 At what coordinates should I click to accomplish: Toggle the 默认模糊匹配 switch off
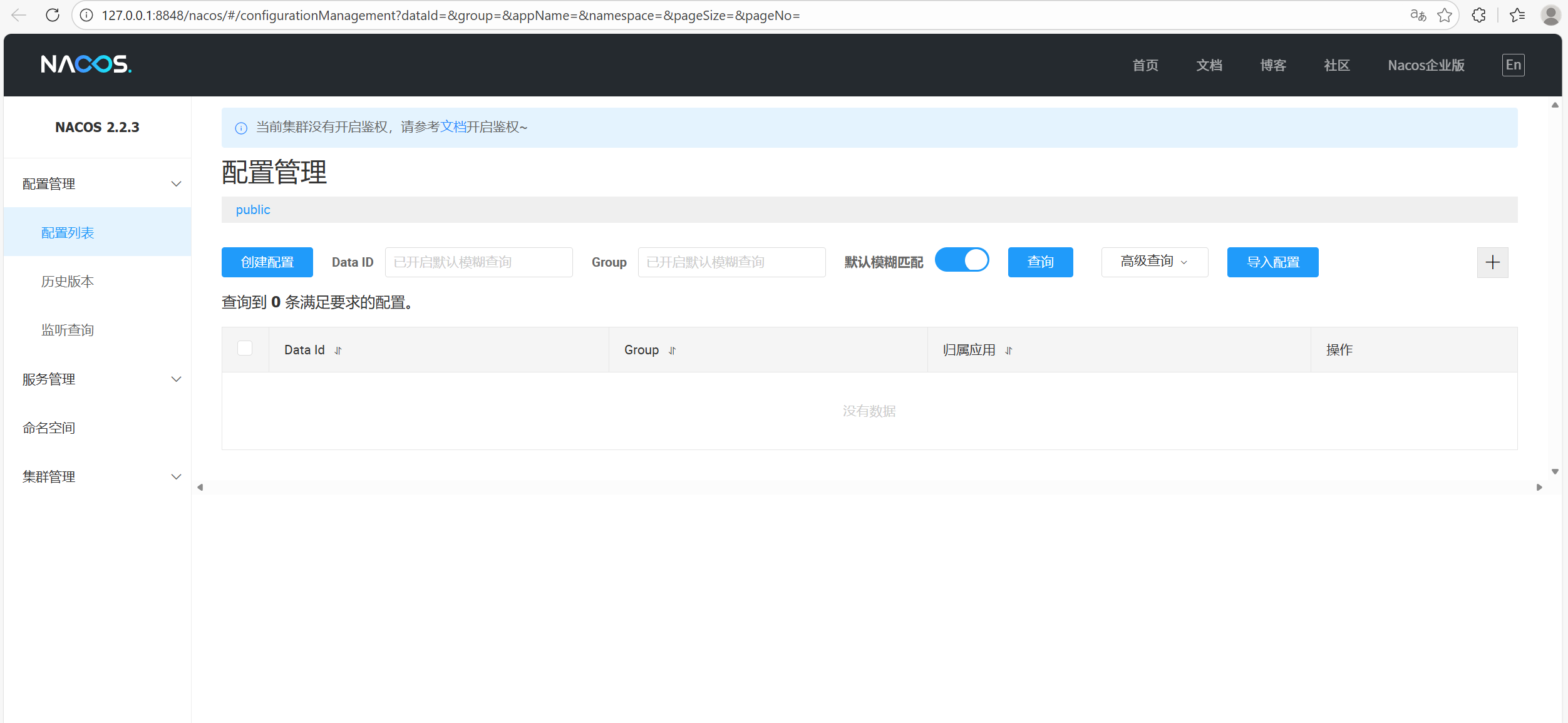[962, 260]
